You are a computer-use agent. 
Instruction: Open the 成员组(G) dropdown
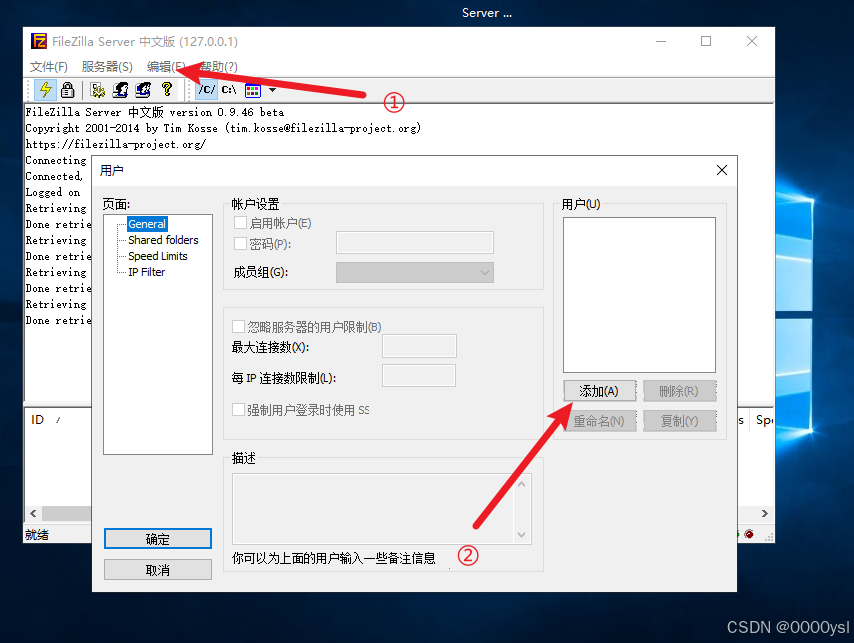(415, 272)
